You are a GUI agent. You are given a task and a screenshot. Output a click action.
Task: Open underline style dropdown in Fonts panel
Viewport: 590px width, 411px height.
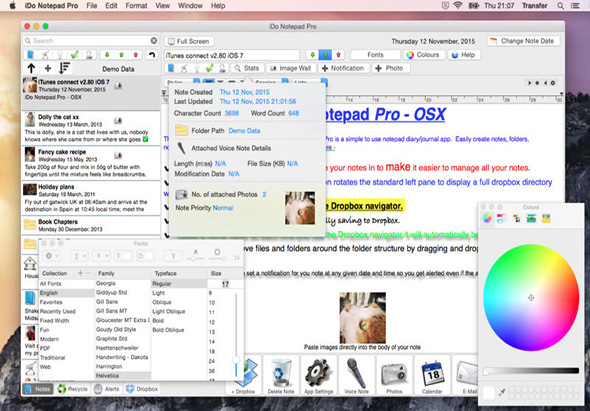pyautogui.click(x=79, y=256)
